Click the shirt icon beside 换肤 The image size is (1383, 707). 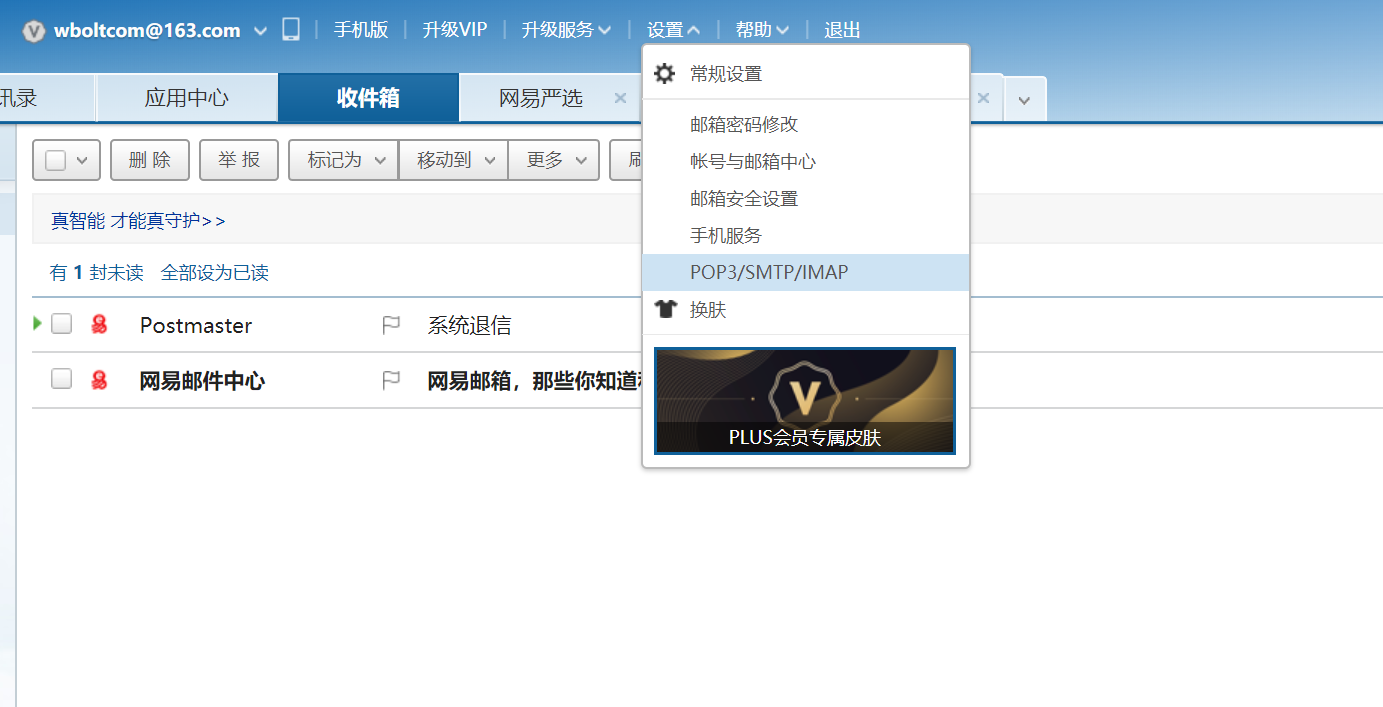[x=664, y=309]
